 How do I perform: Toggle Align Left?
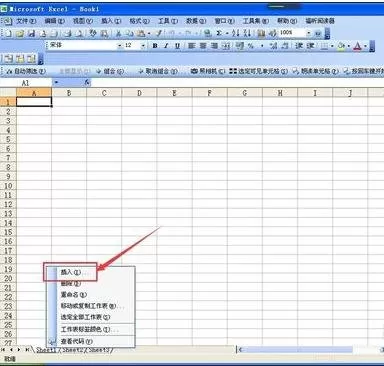coord(191,46)
